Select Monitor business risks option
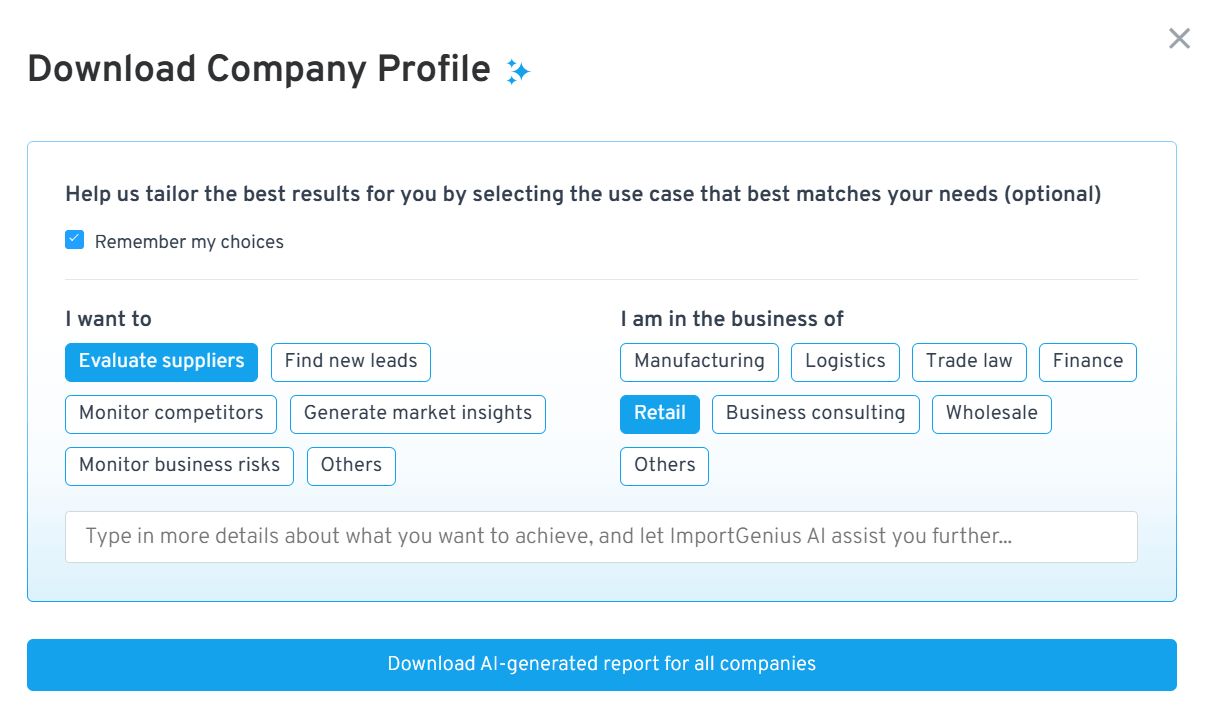The width and height of the screenshot is (1216, 717). click(x=179, y=466)
